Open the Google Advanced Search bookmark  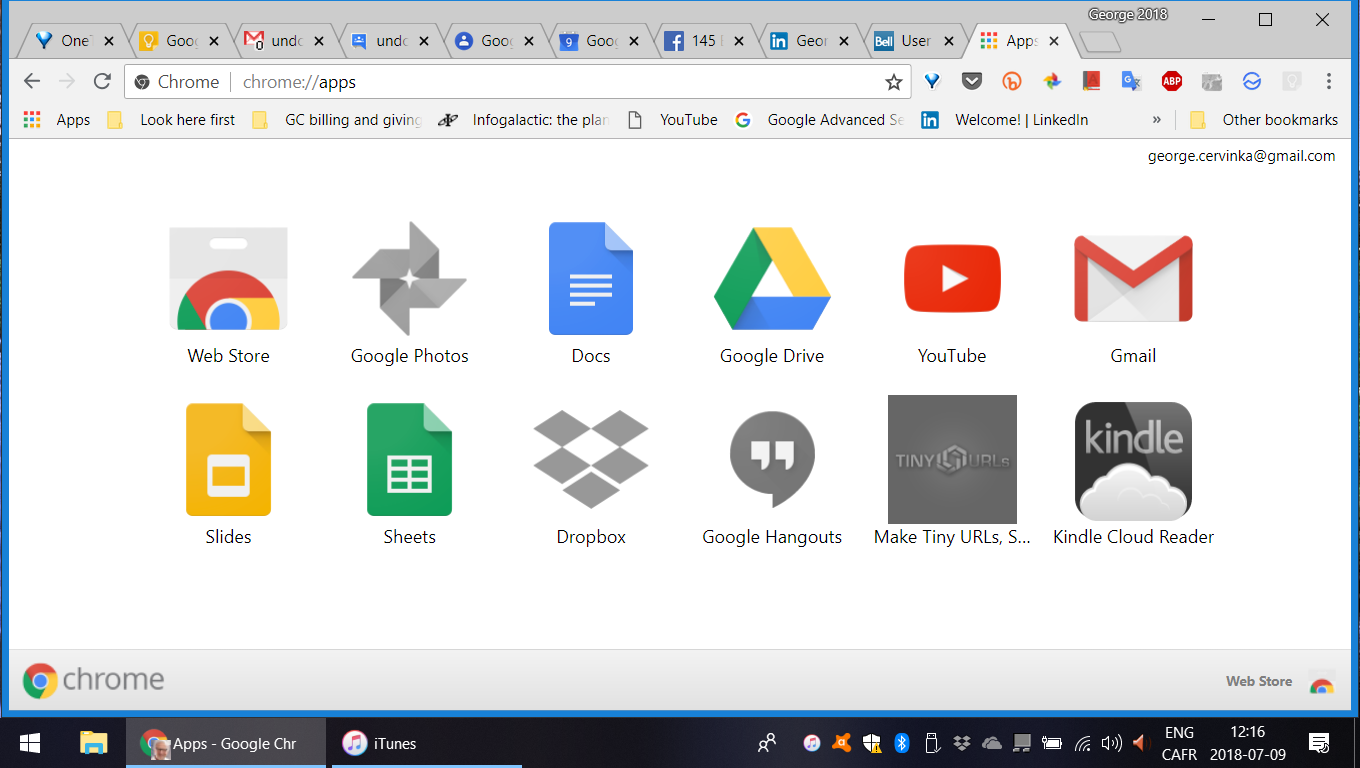pyautogui.click(x=819, y=120)
